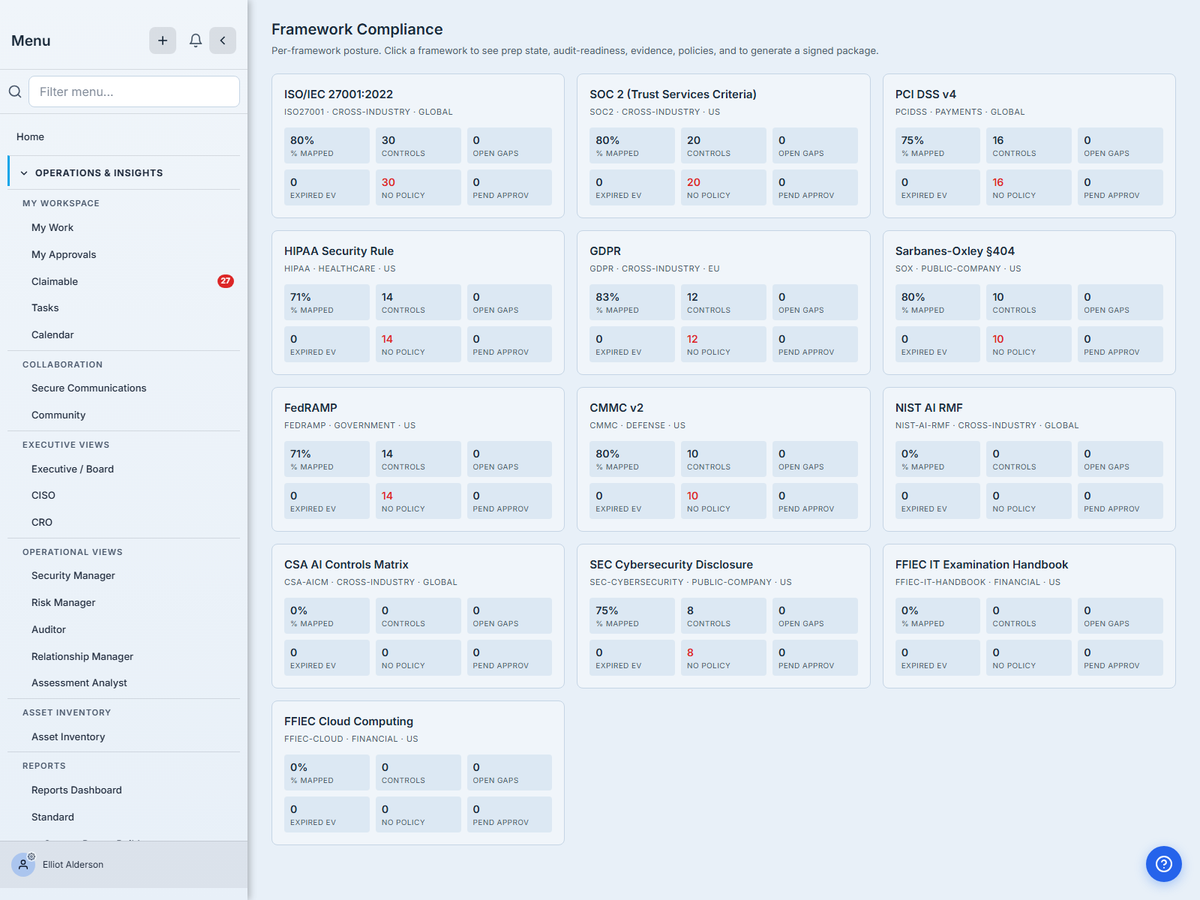Collapse the Operations & Insights section

124,172
